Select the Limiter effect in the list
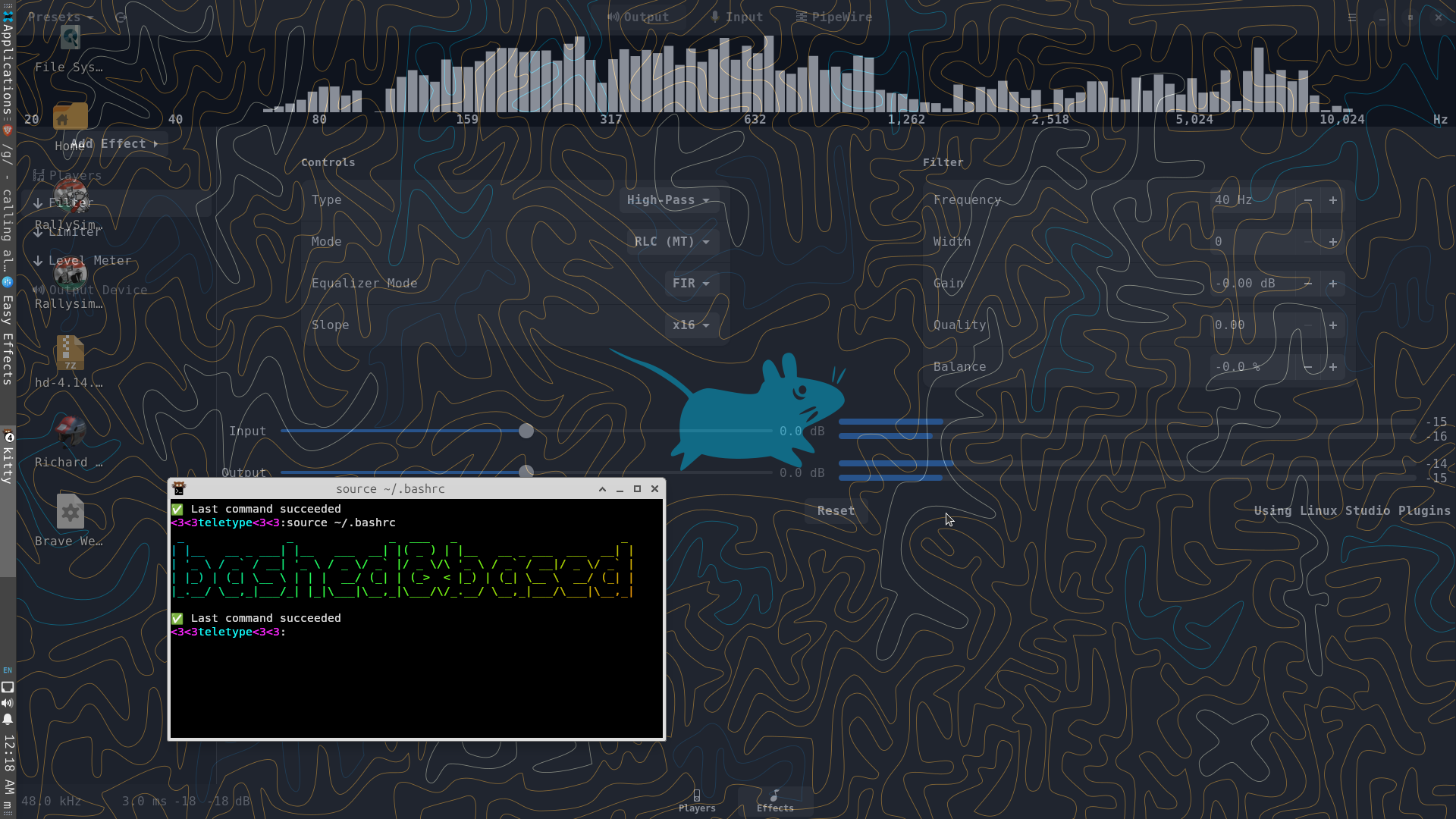Viewport: 1456px width, 819px height. (x=115, y=232)
